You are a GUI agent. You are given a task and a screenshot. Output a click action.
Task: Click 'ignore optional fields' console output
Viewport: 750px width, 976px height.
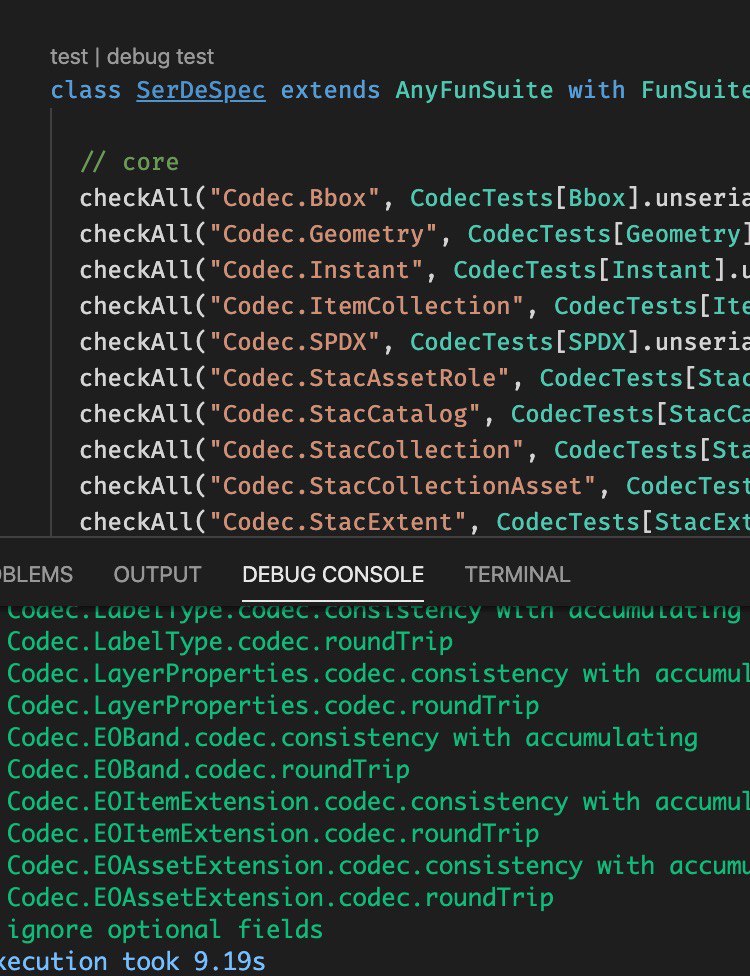[x=165, y=930]
